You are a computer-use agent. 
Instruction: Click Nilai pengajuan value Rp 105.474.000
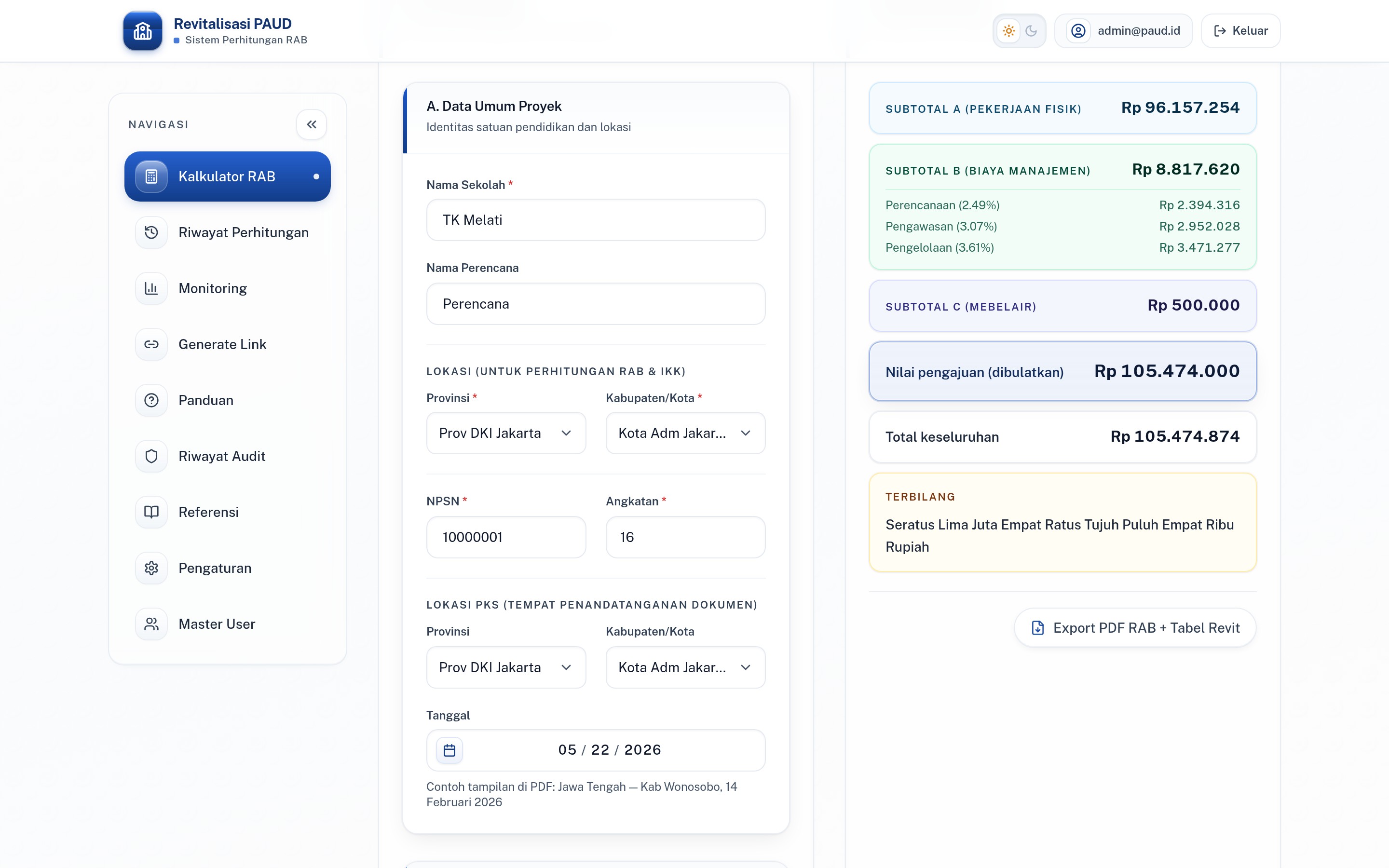(1167, 371)
